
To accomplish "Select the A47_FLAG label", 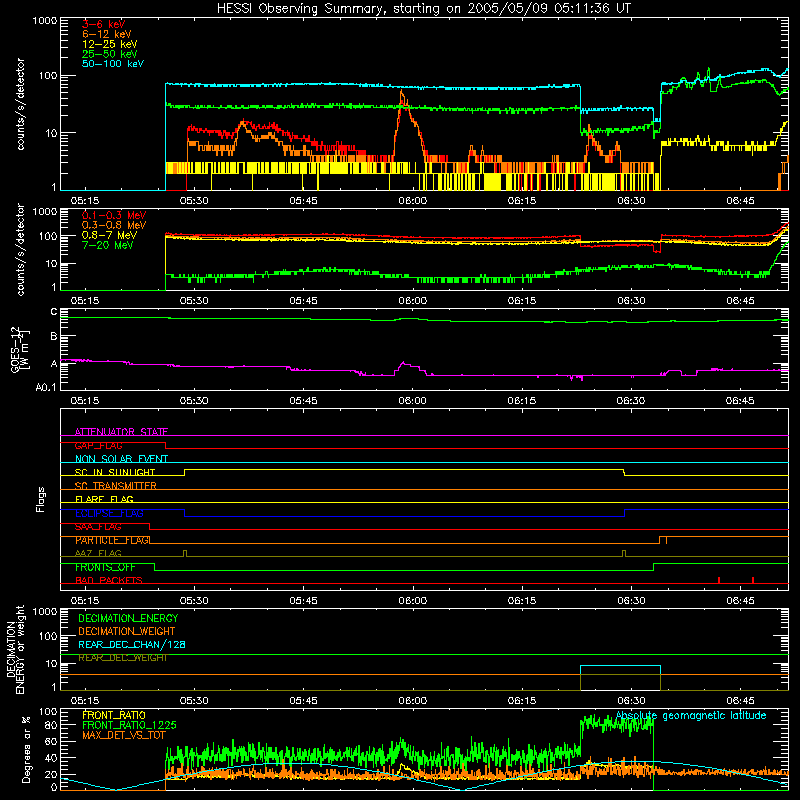I will 98,553.
